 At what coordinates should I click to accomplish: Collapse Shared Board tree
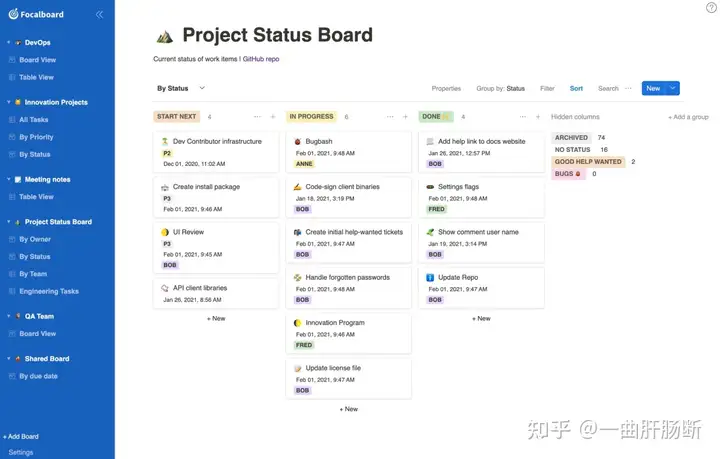8,358
